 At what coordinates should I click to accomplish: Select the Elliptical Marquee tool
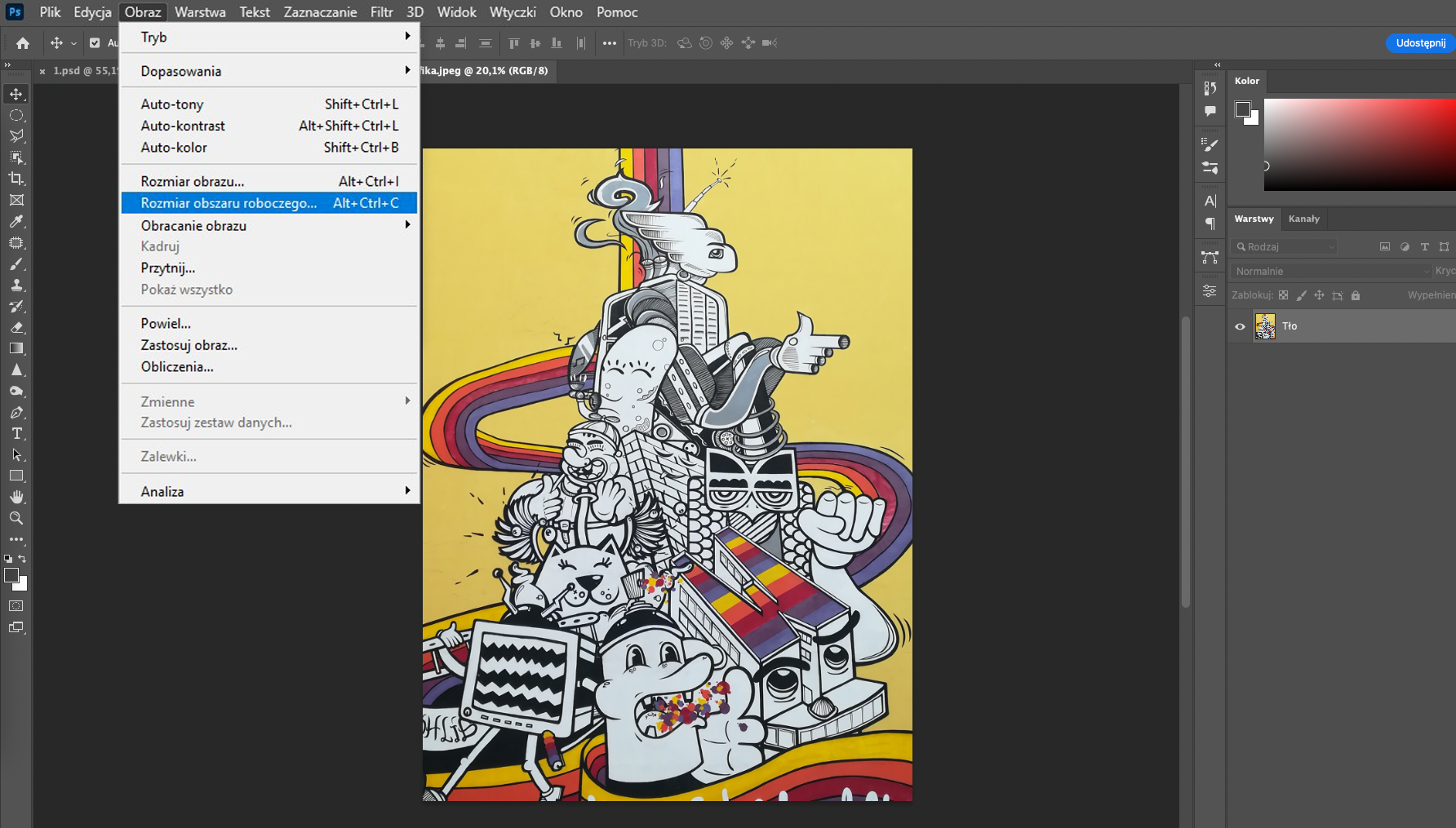coord(16,115)
